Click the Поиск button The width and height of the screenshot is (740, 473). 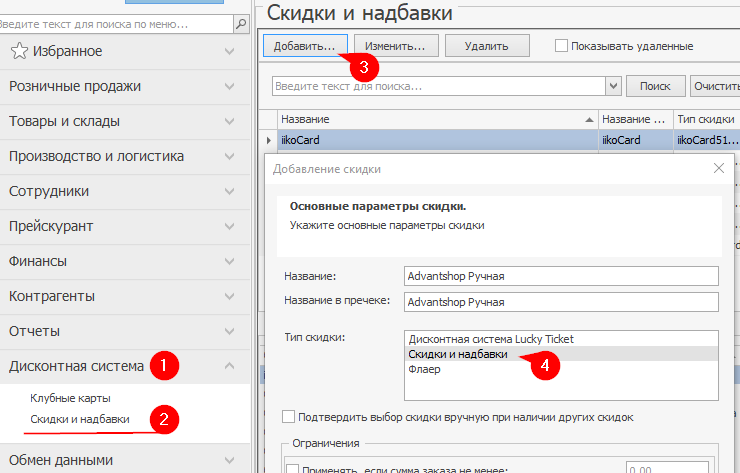click(x=655, y=87)
